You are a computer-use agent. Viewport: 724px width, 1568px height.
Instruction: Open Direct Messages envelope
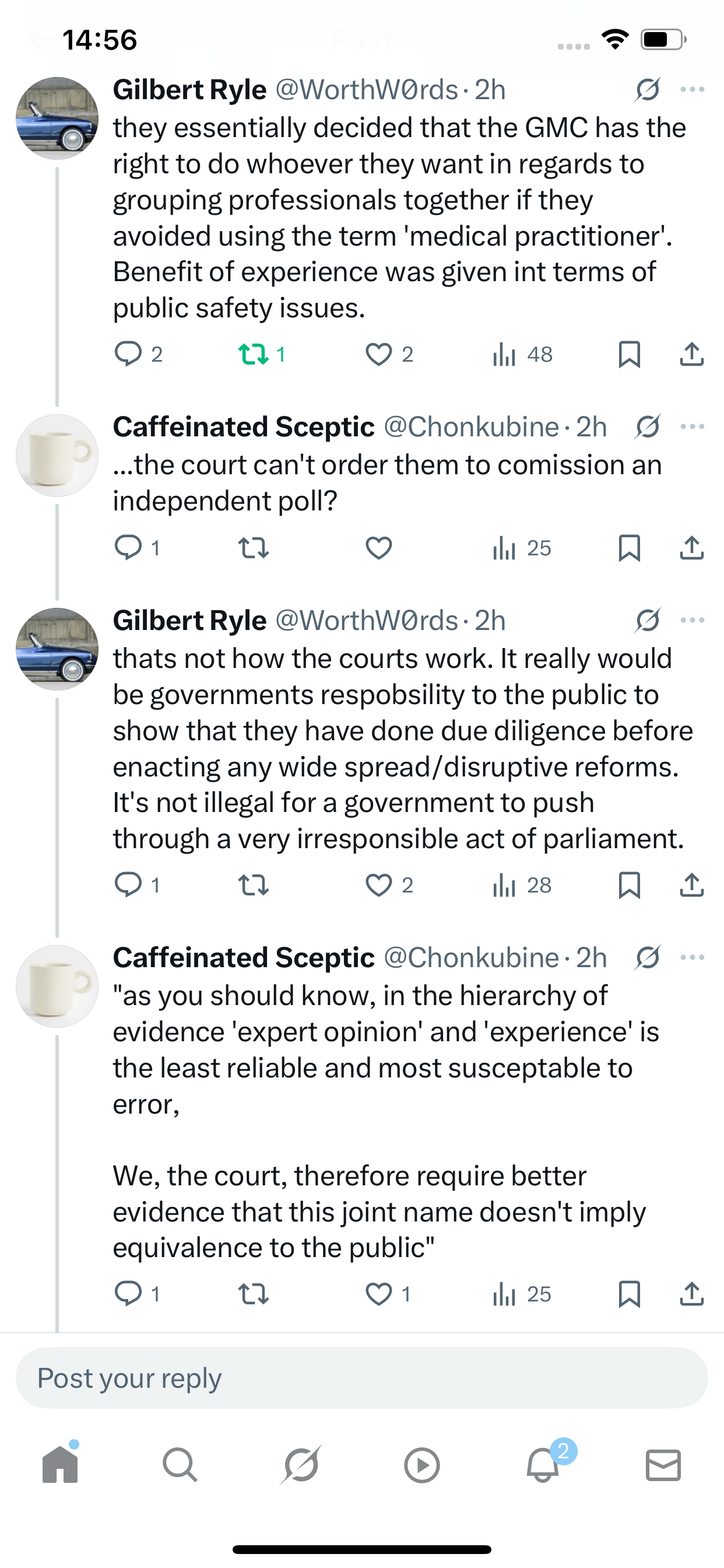tap(663, 1464)
